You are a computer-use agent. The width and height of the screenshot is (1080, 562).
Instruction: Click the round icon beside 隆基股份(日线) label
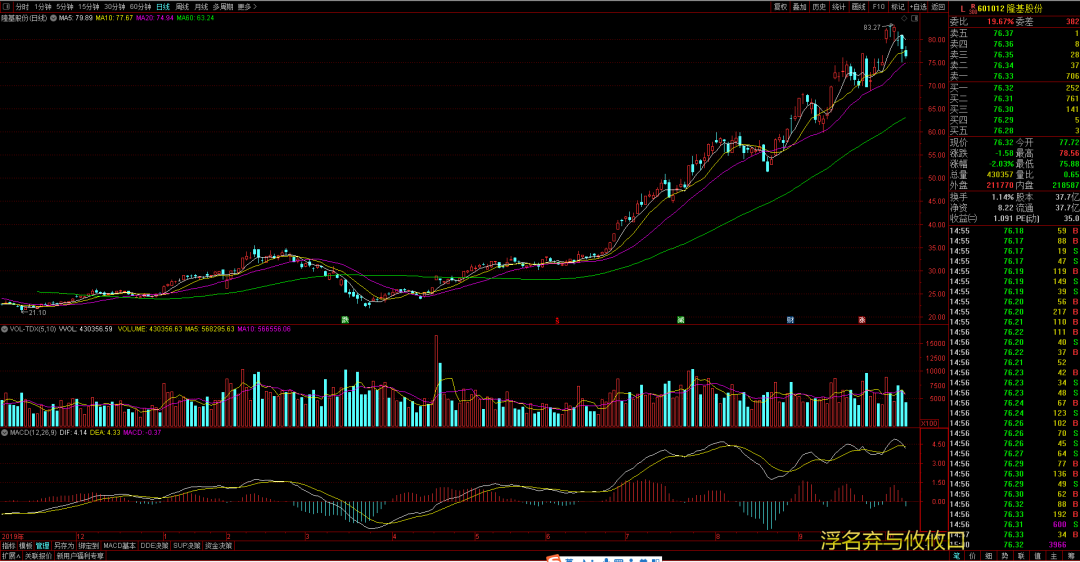(53, 18)
